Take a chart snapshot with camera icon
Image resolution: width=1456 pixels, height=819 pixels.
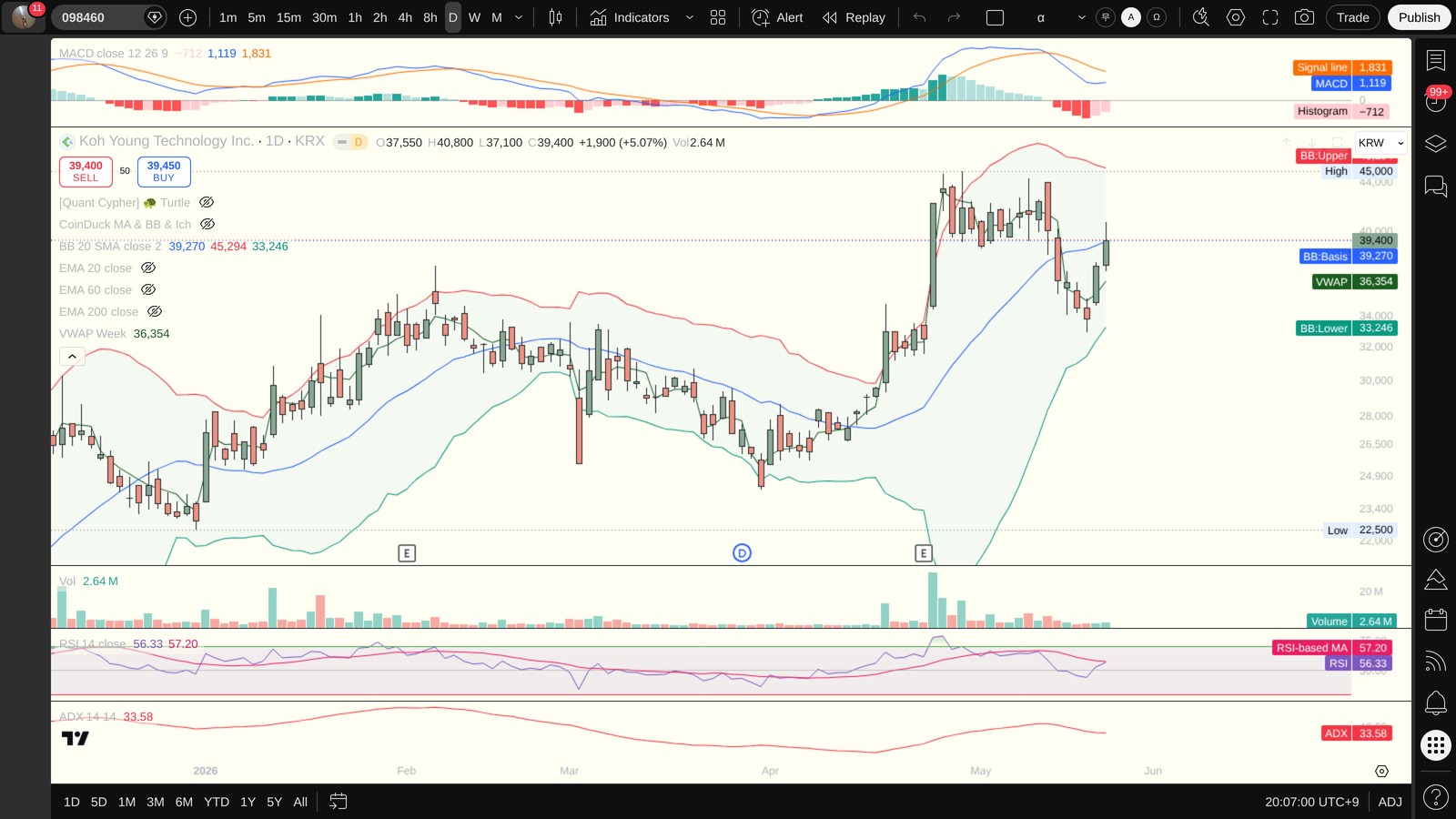click(1304, 17)
